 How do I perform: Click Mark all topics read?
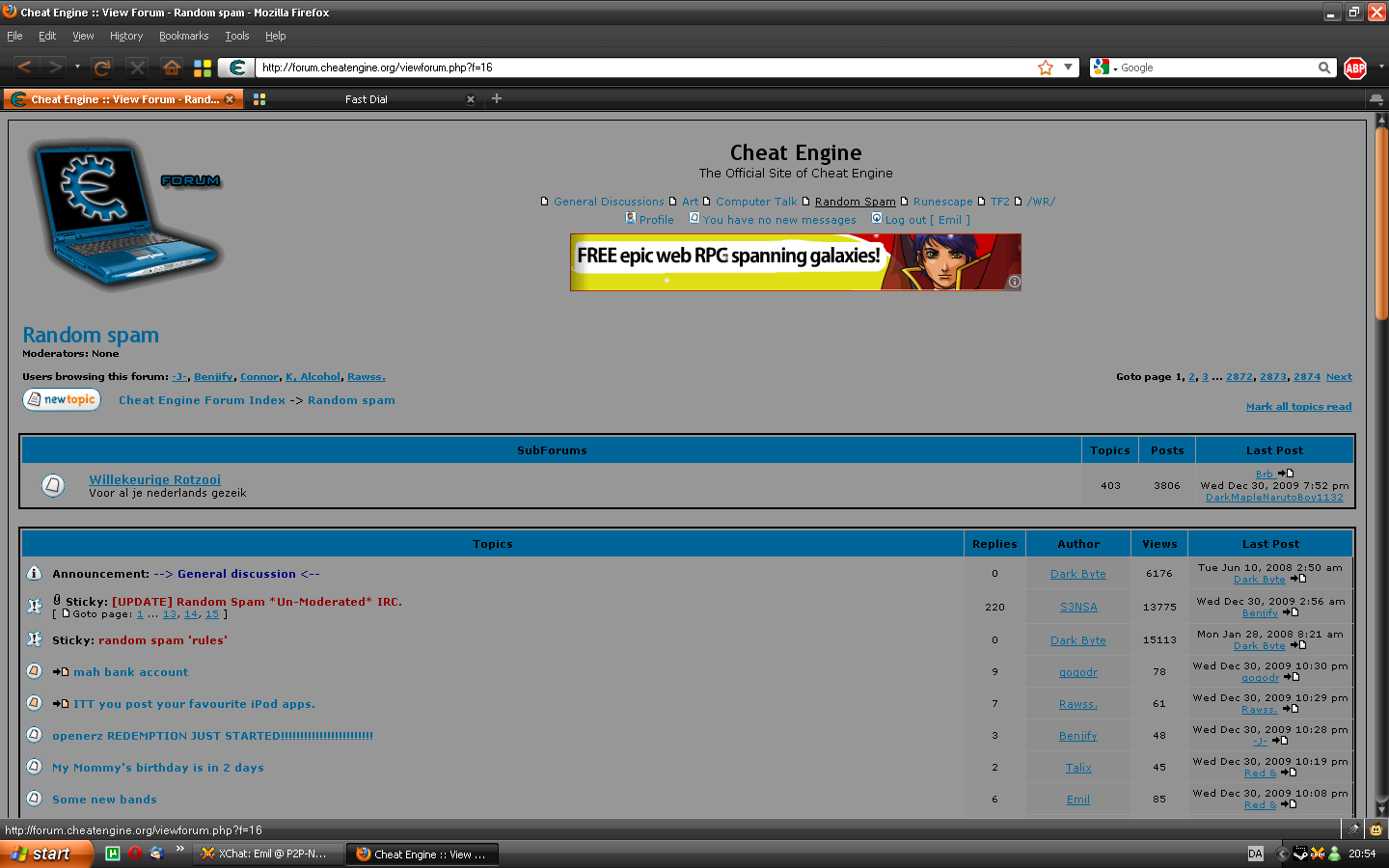tap(1298, 406)
